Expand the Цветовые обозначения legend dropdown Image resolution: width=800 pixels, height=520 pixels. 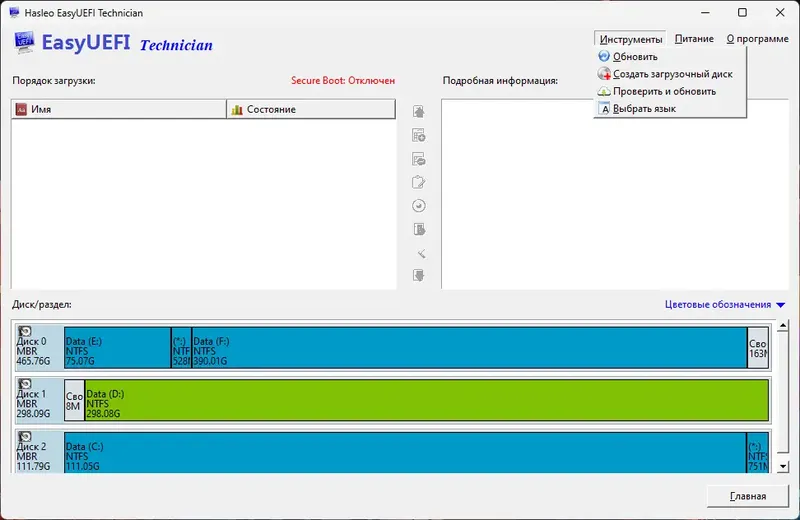tap(724, 305)
